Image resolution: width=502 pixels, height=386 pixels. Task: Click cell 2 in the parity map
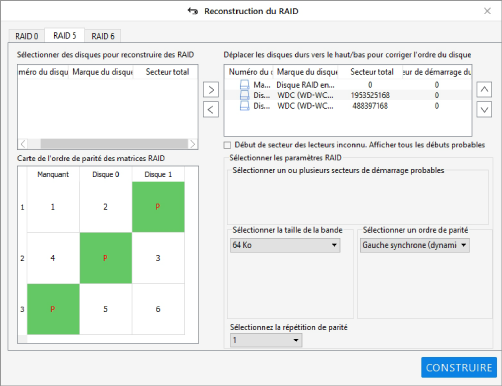click(x=106, y=207)
